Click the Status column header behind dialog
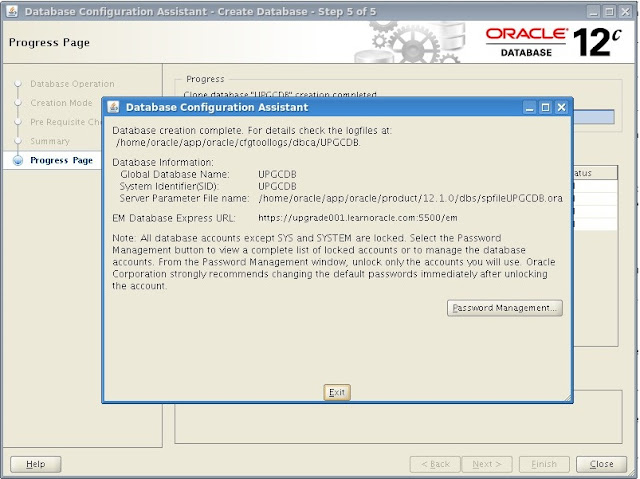This screenshot has height=479, width=640. click(x=596, y=173)
